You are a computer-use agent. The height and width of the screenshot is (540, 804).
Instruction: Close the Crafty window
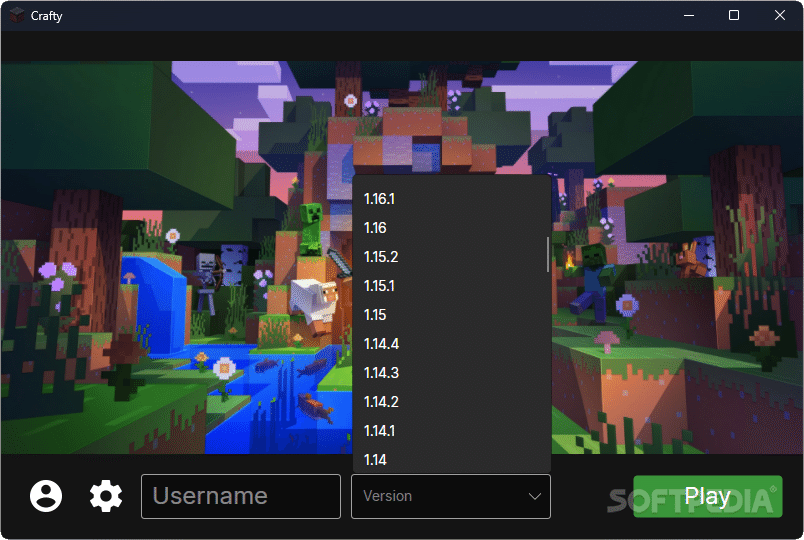779,15
